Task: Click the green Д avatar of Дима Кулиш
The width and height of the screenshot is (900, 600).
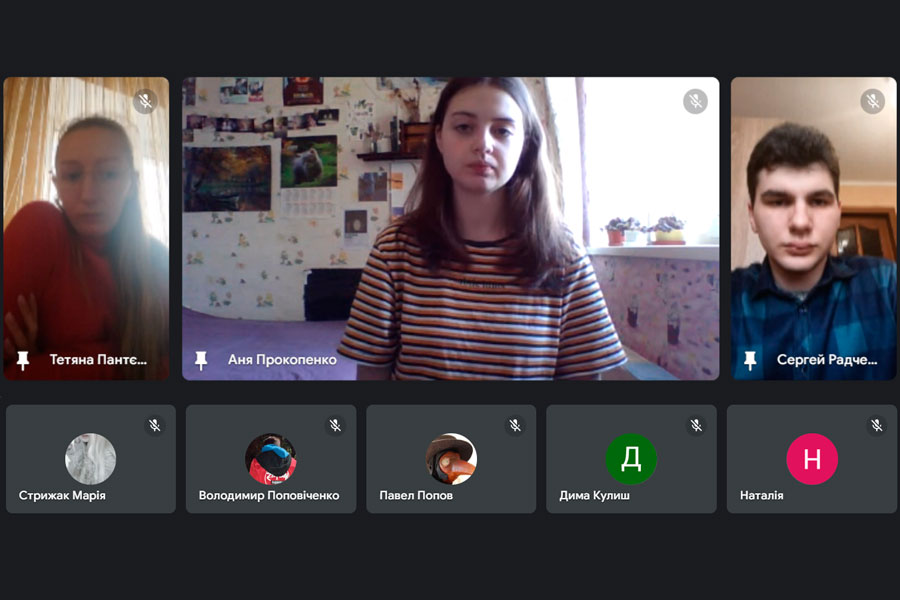Action: pos(631,459)
